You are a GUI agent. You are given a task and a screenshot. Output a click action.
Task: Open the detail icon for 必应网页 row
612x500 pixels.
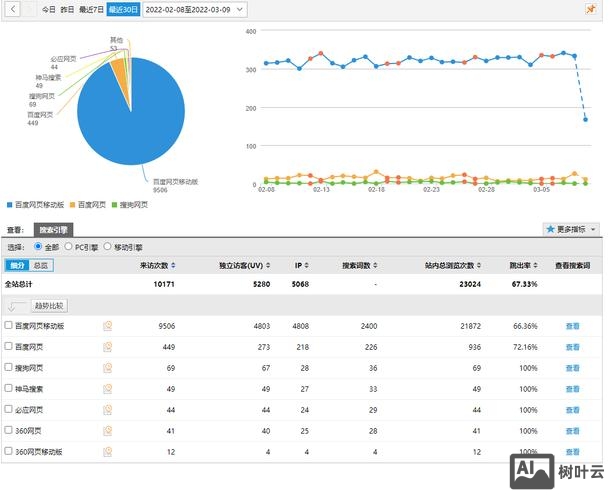107,410
